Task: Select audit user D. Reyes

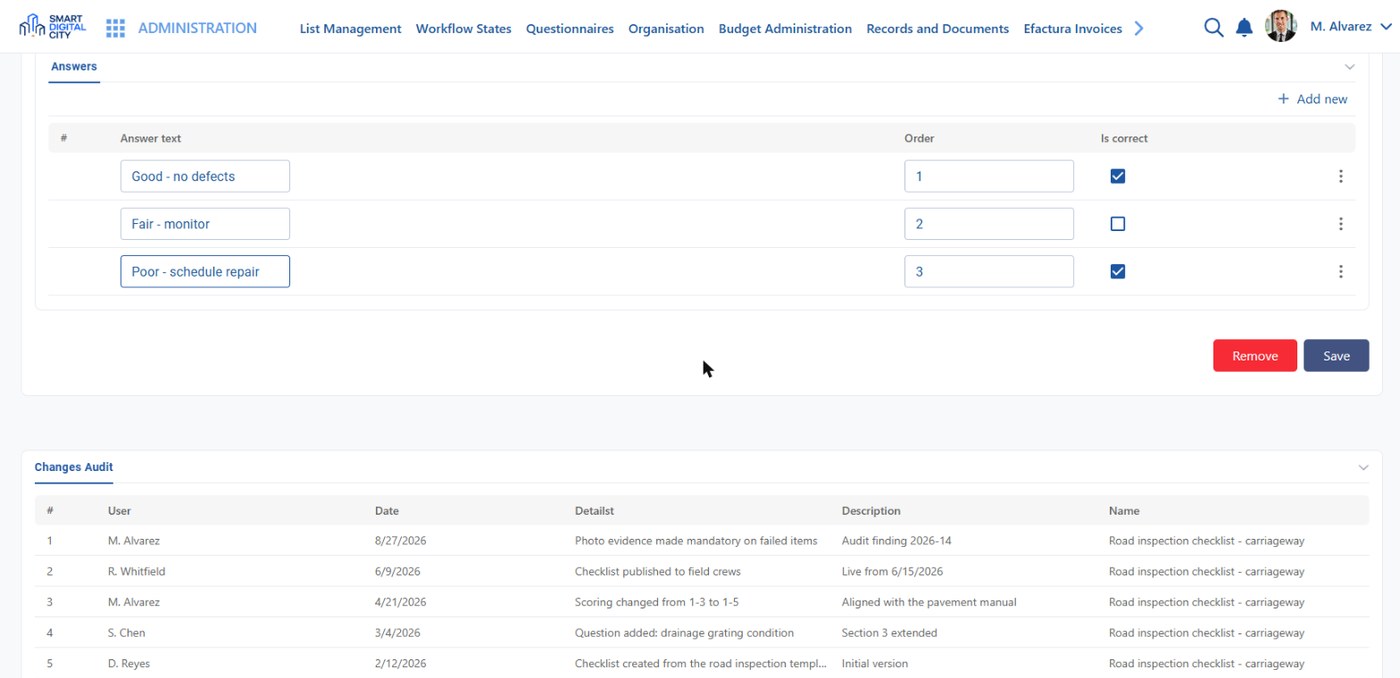Action: tap(129, 663)
